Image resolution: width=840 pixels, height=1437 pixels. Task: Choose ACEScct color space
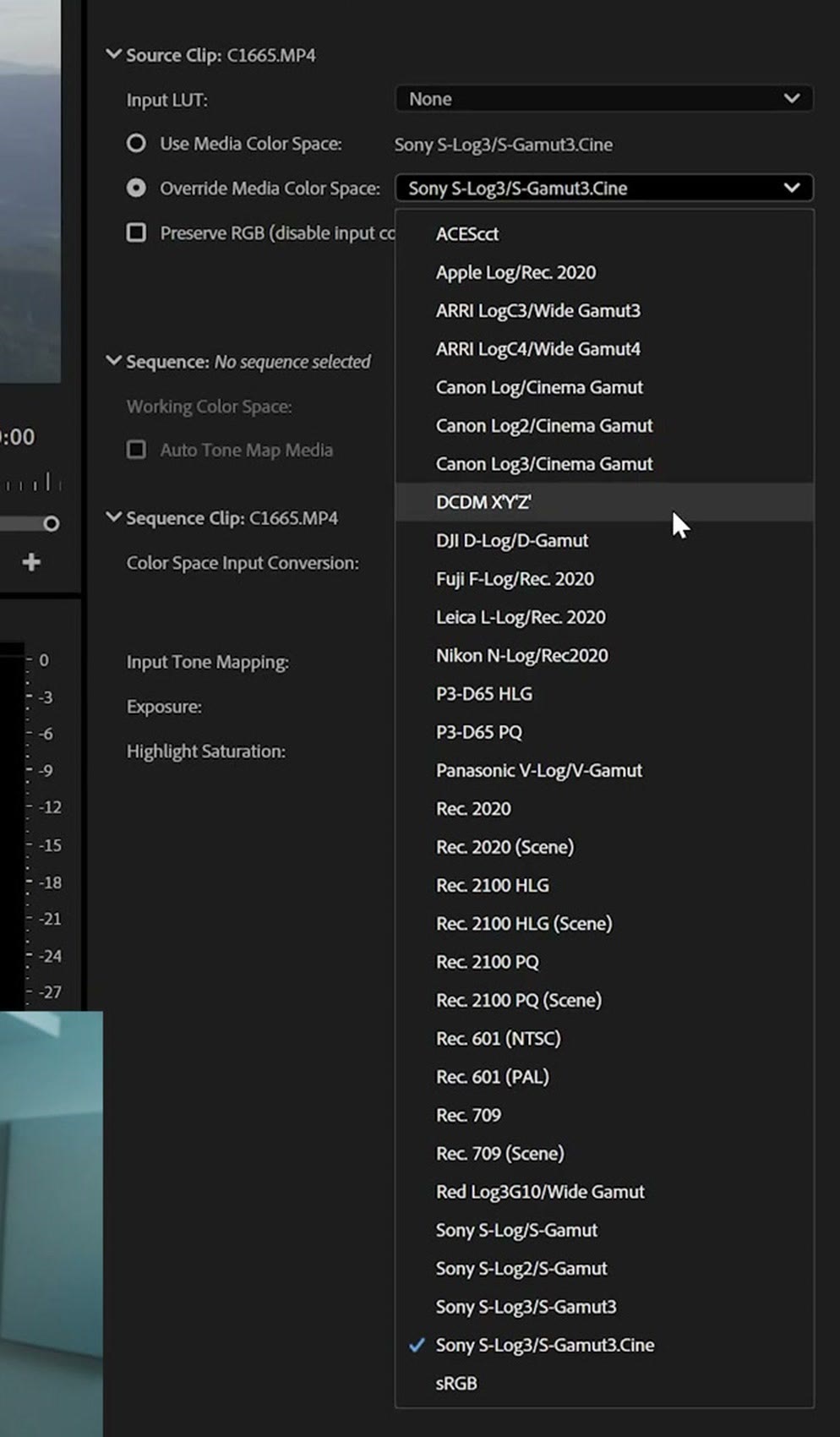click(x=603, y=234)
